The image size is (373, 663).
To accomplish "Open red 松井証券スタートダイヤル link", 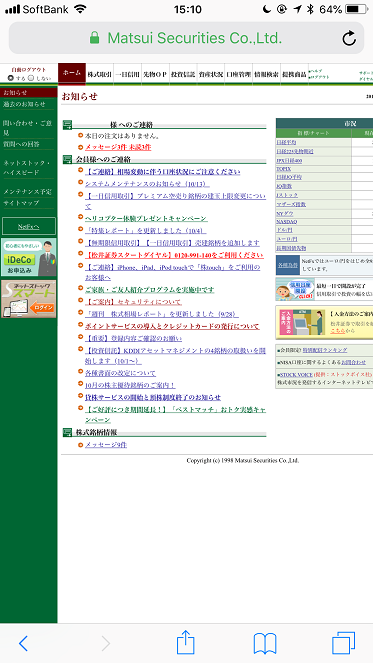I will pyautogui.click(x=174, y=255).
